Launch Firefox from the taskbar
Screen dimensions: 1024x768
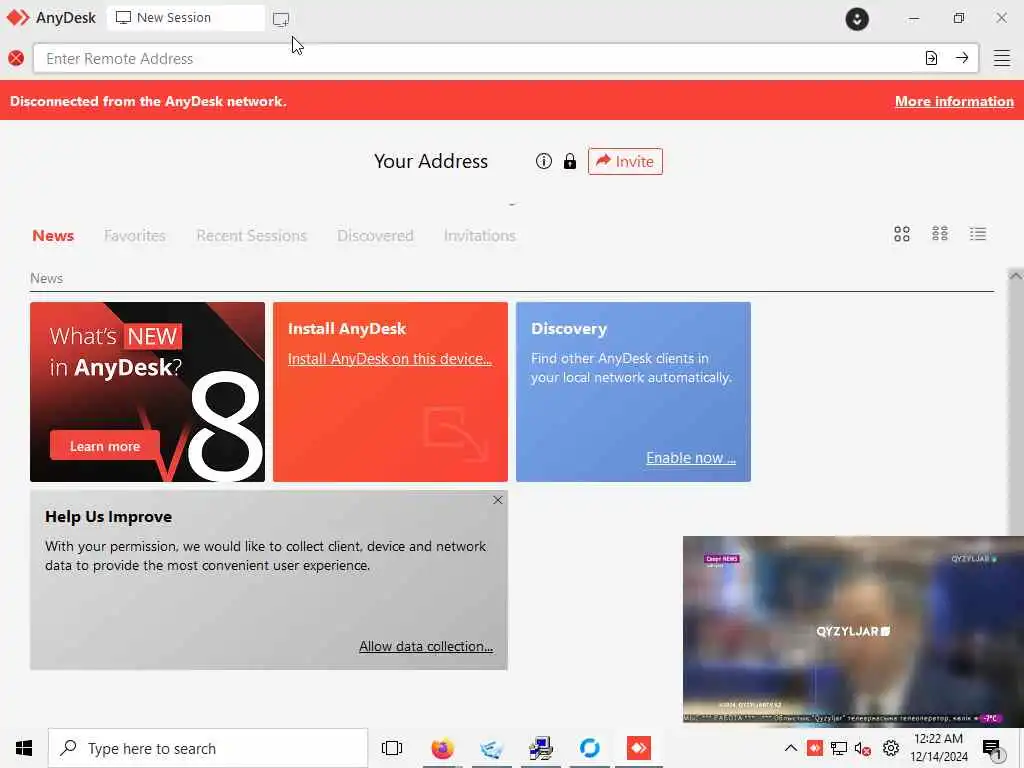(x=442, y=748)
